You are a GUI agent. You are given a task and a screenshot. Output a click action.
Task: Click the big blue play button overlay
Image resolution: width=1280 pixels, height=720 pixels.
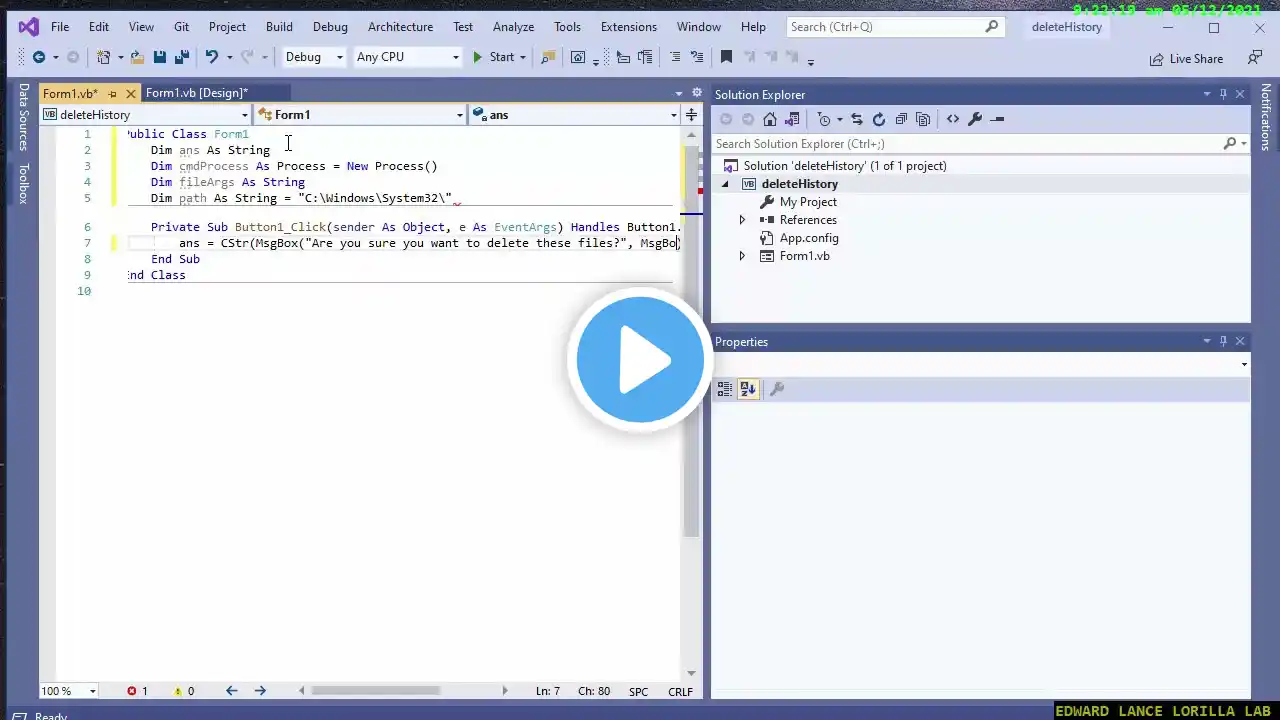(640, 360)
